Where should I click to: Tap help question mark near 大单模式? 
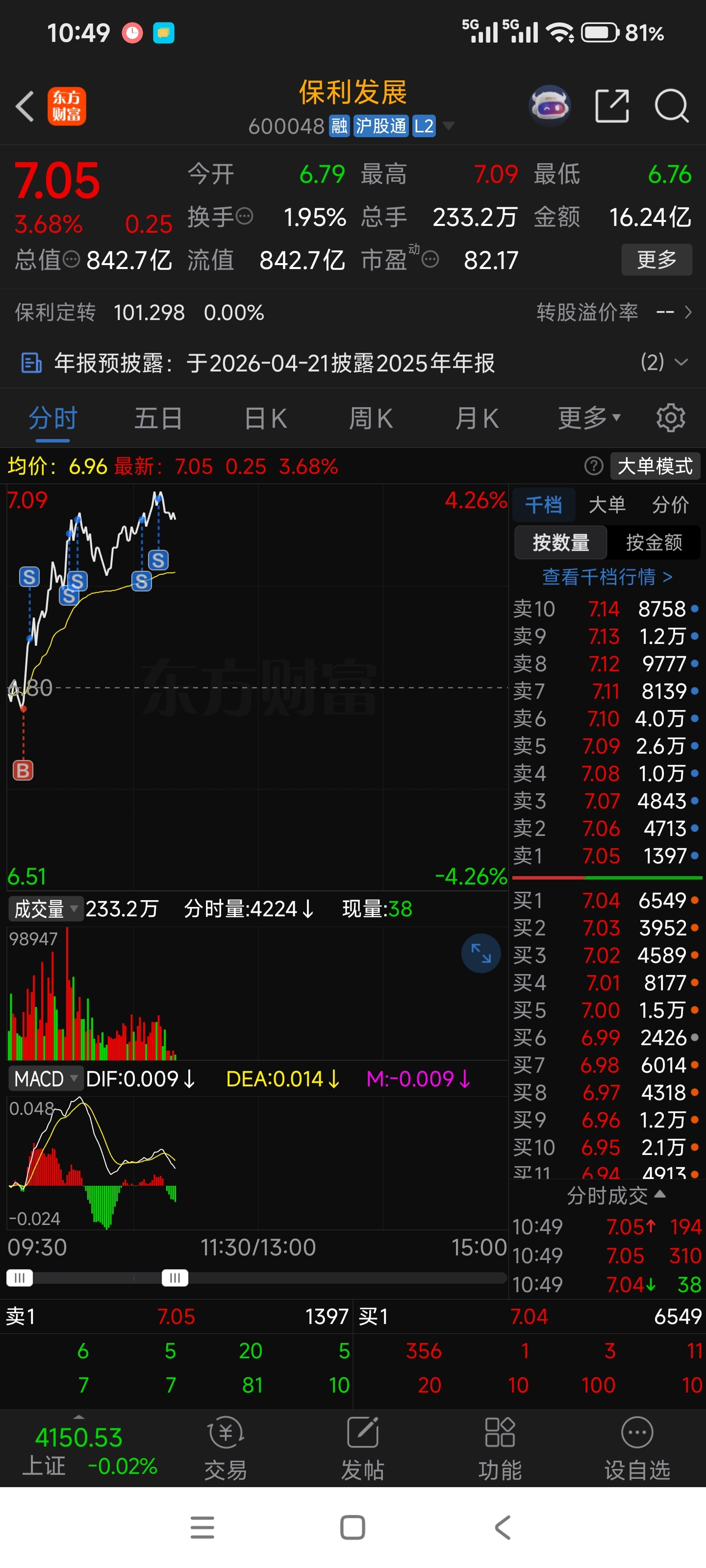(x=593, y=466)
